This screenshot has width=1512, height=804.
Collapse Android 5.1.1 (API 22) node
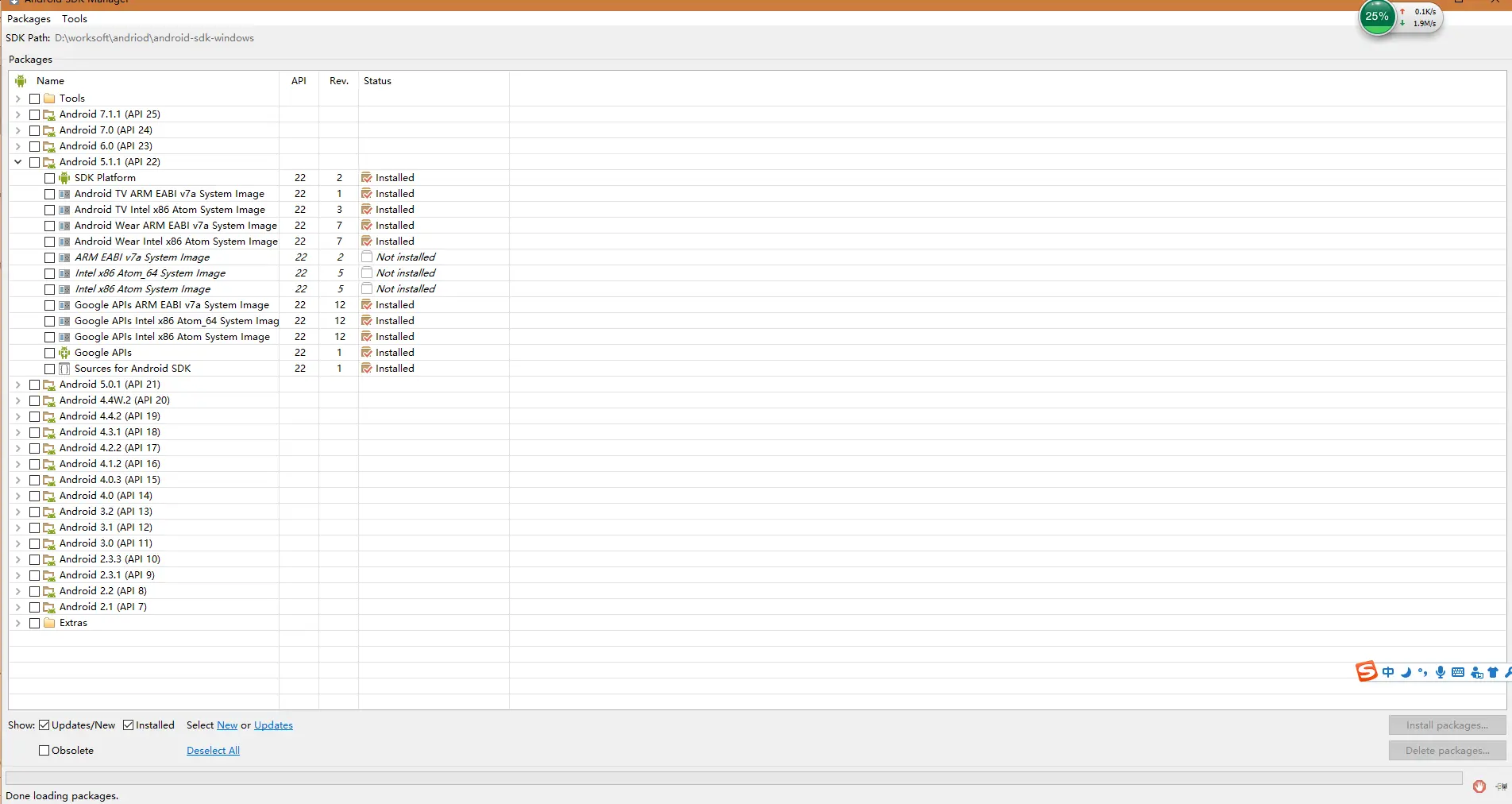coord(18,162)
